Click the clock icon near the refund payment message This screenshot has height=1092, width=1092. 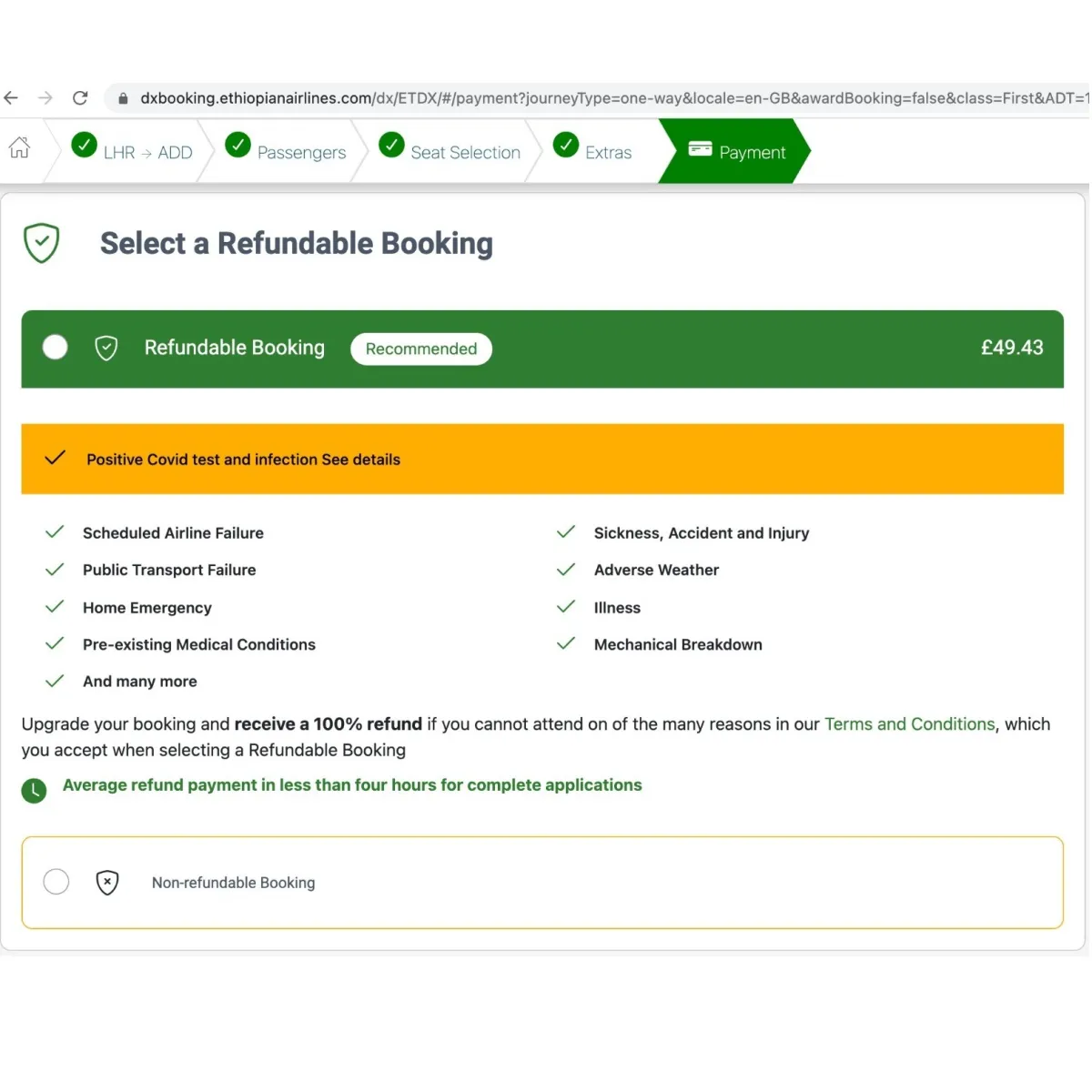34,790
